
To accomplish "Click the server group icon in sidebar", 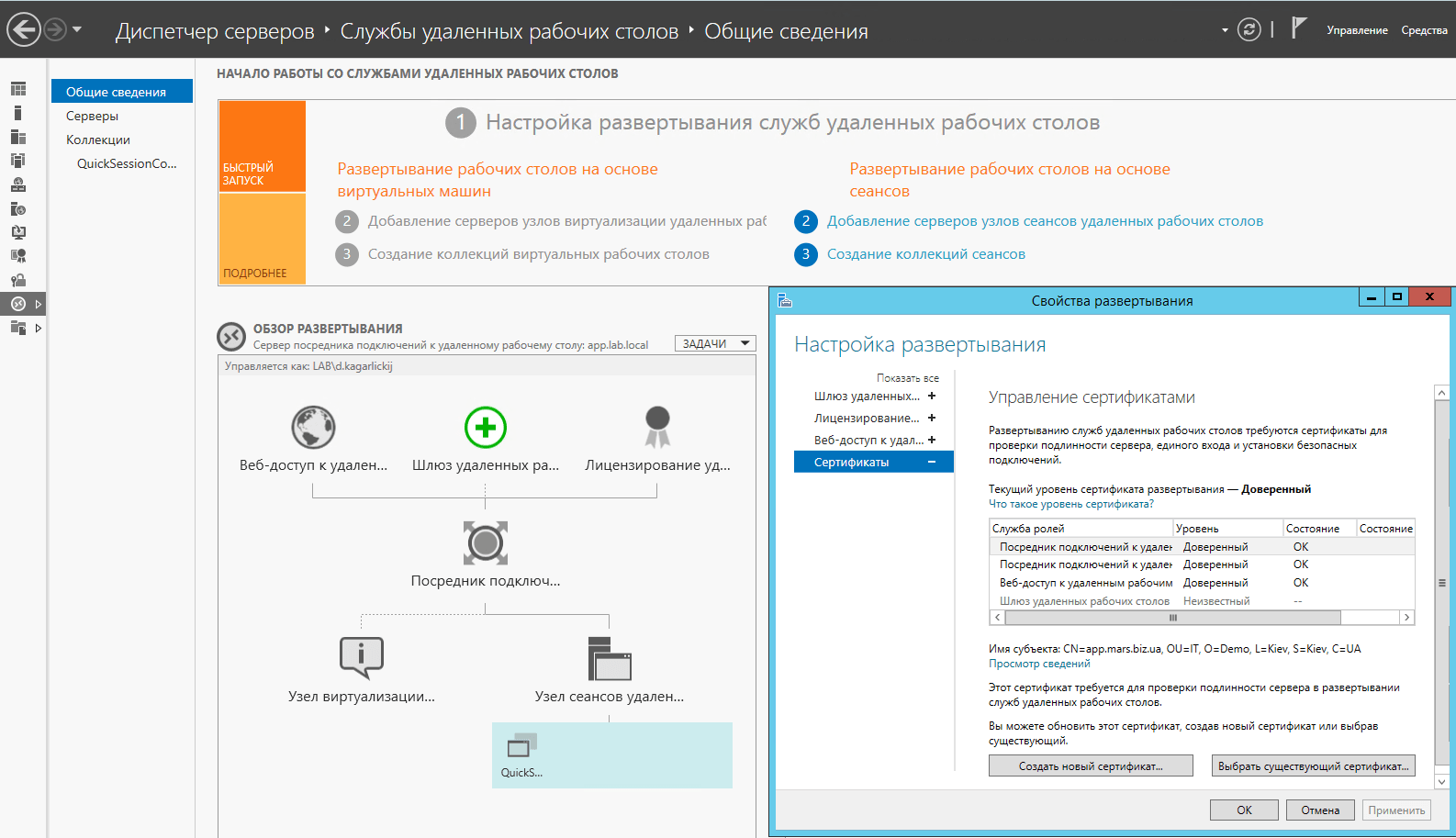I will (x=18, y=161).
